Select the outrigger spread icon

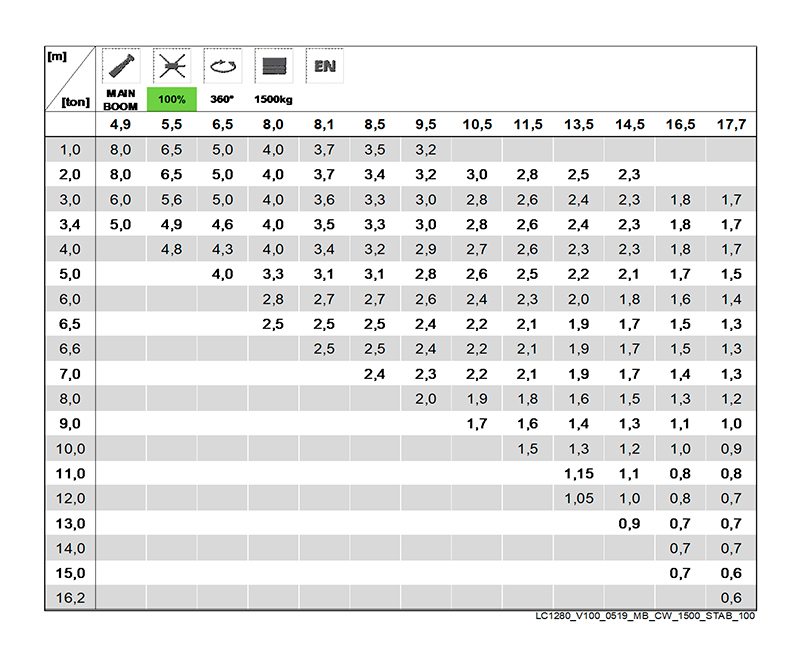click(x=172, y=67)
